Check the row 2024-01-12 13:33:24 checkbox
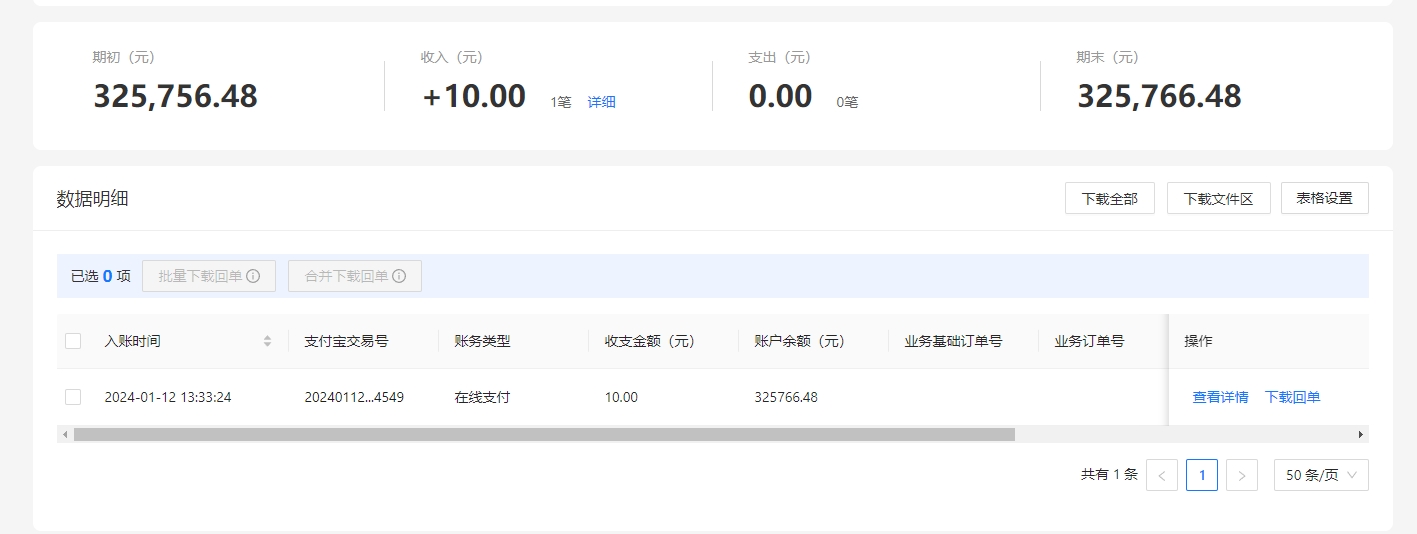 point(73,397)
